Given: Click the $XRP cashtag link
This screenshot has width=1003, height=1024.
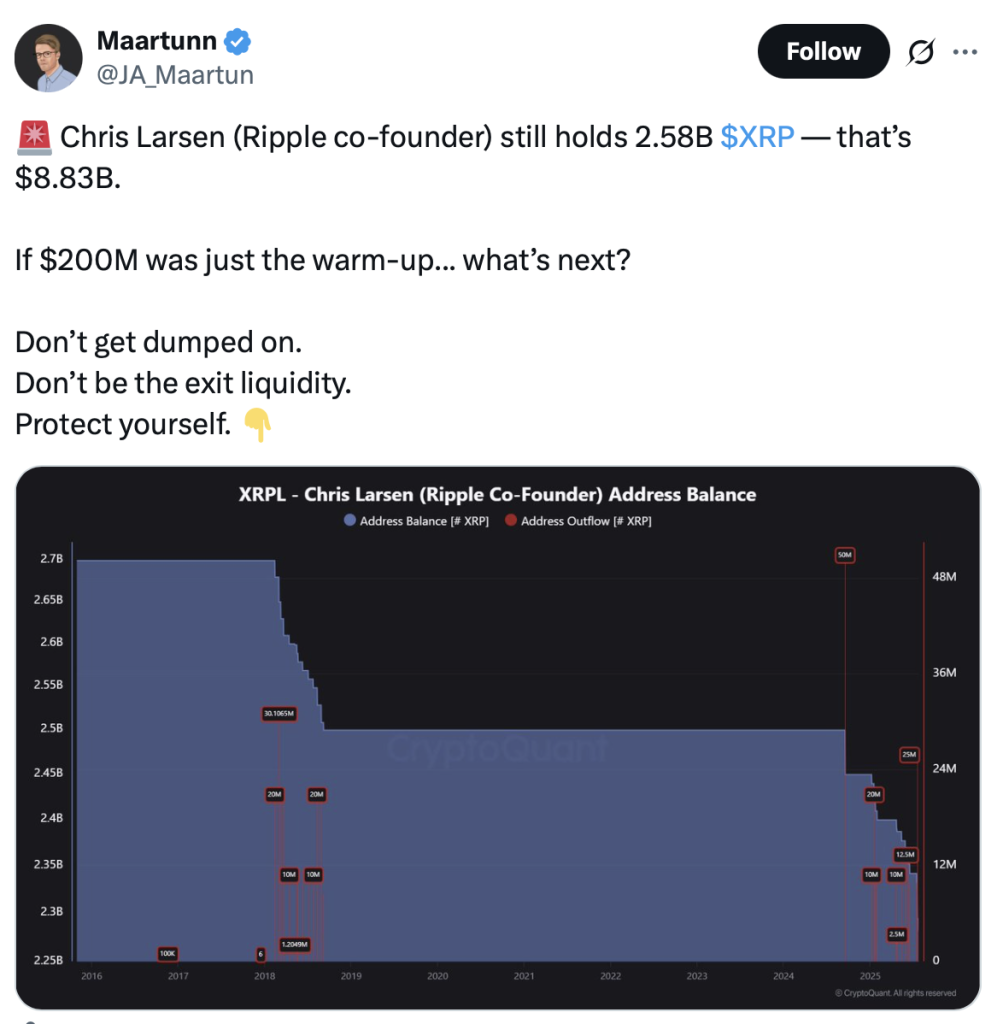Looking at the screenshot, I should [x=757, y=137].
